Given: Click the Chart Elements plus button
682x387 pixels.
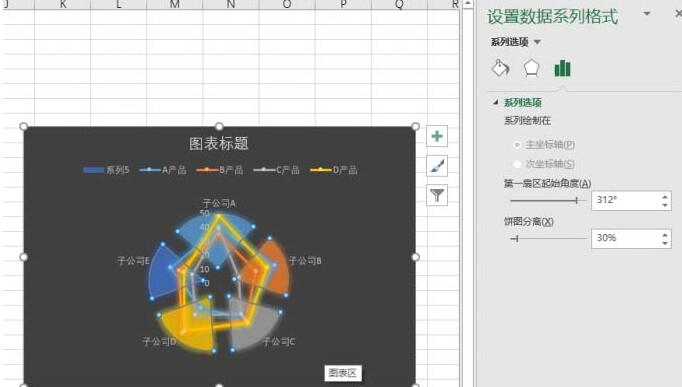Looking at the screenshot, I should 437,137.
